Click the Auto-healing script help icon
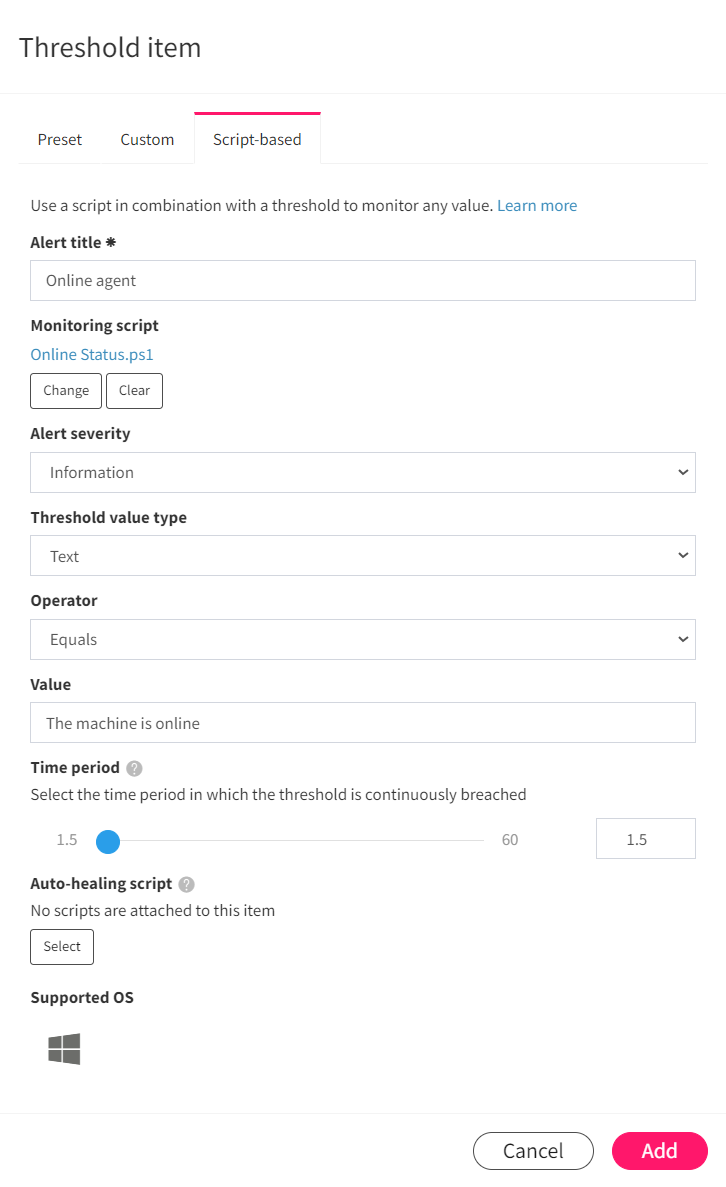Viewport: 726px width, 1187px height. 186,884
